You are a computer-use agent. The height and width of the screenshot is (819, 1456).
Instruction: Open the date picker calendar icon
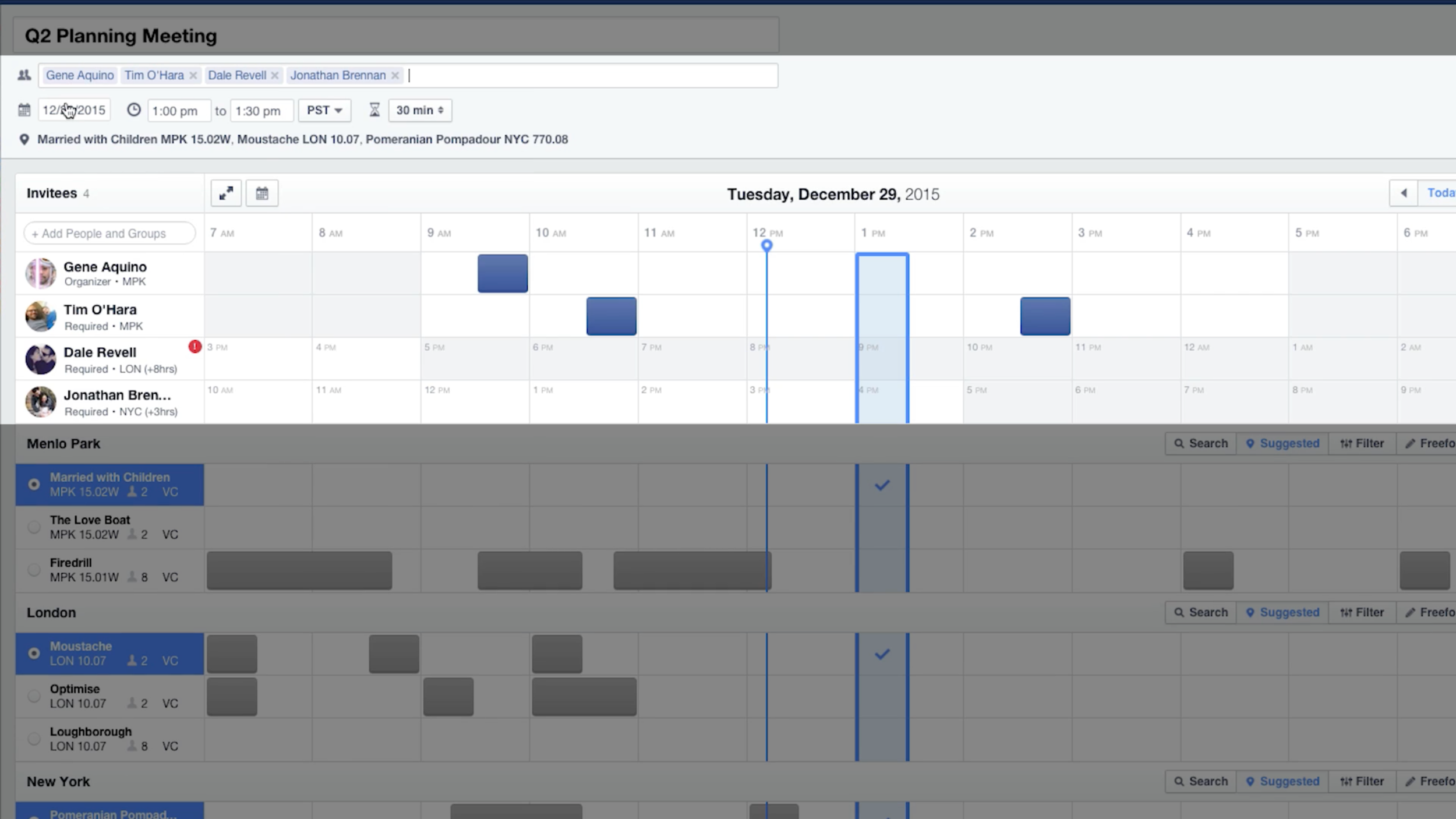coord(24,110)
